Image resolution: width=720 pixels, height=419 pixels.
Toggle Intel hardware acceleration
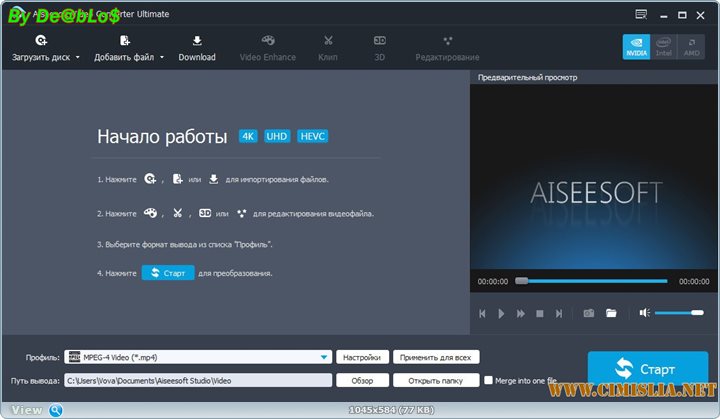point(664,46)
